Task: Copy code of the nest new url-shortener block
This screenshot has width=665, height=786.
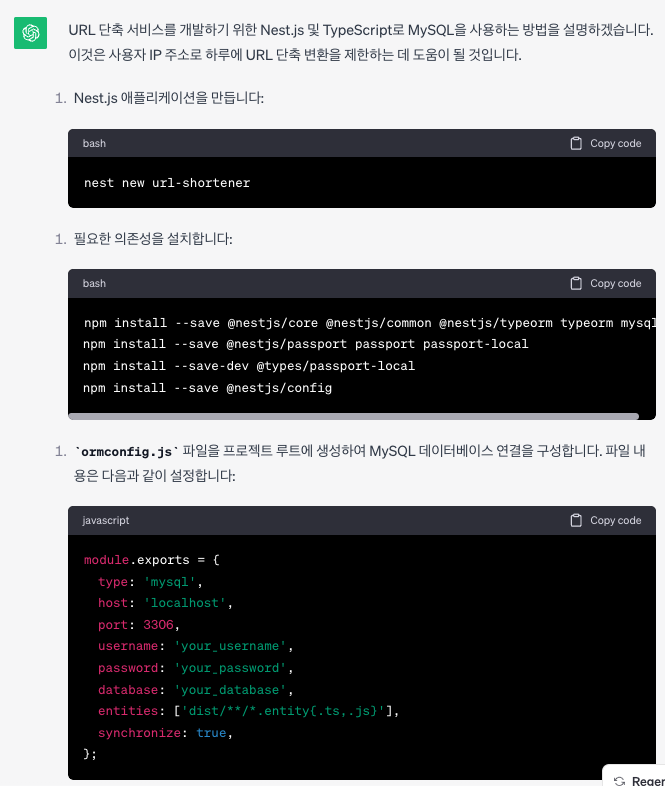Action: point(606,143)
